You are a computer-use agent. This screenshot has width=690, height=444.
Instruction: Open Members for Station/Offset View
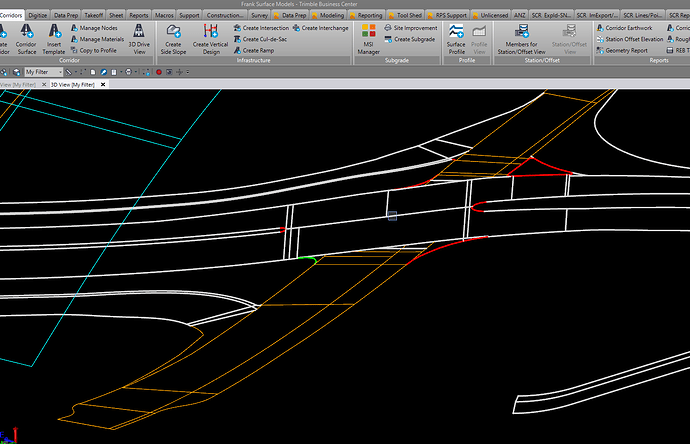pyautogui.click(x=521, y=39)
